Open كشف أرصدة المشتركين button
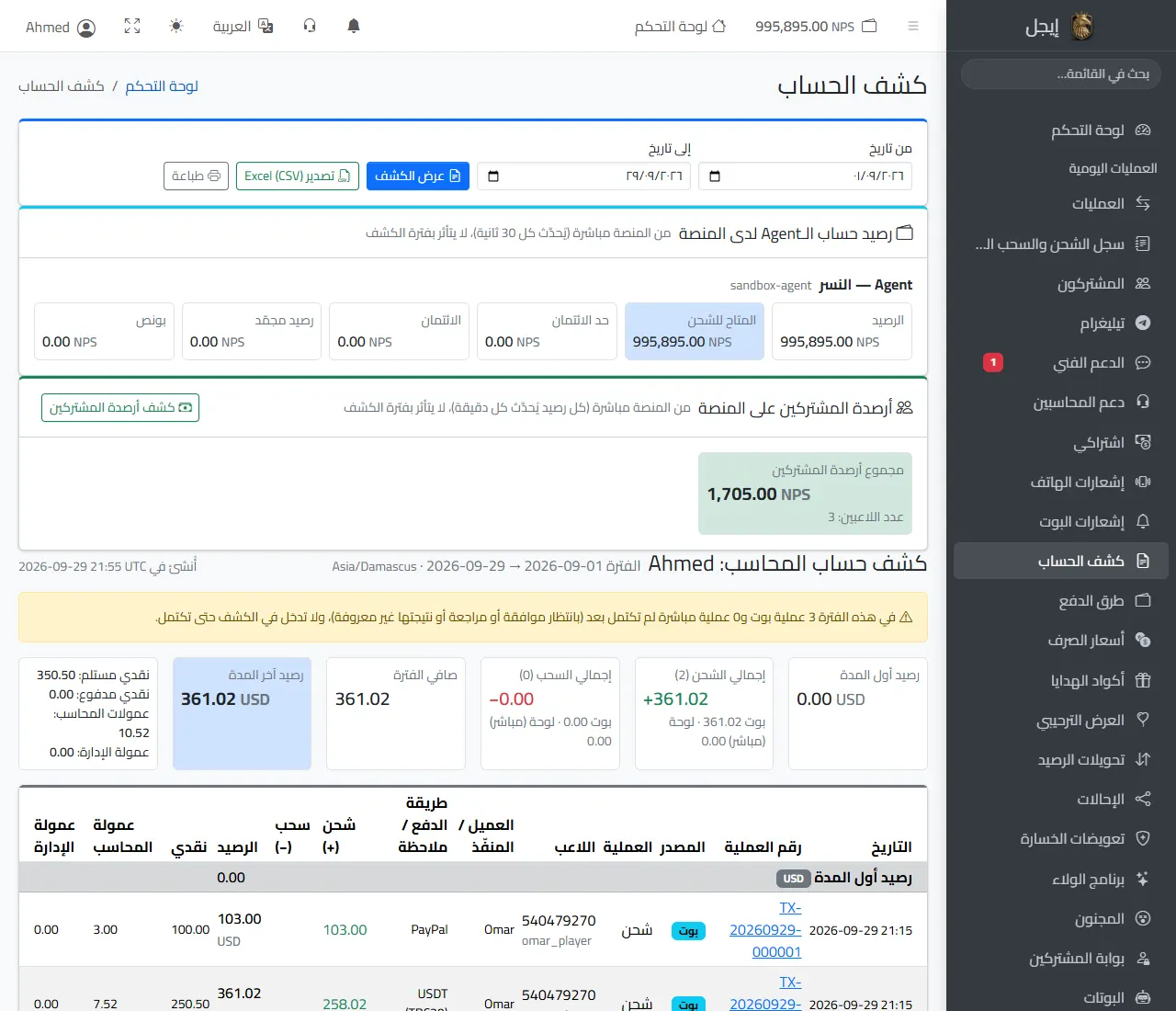 pos(120,407)
